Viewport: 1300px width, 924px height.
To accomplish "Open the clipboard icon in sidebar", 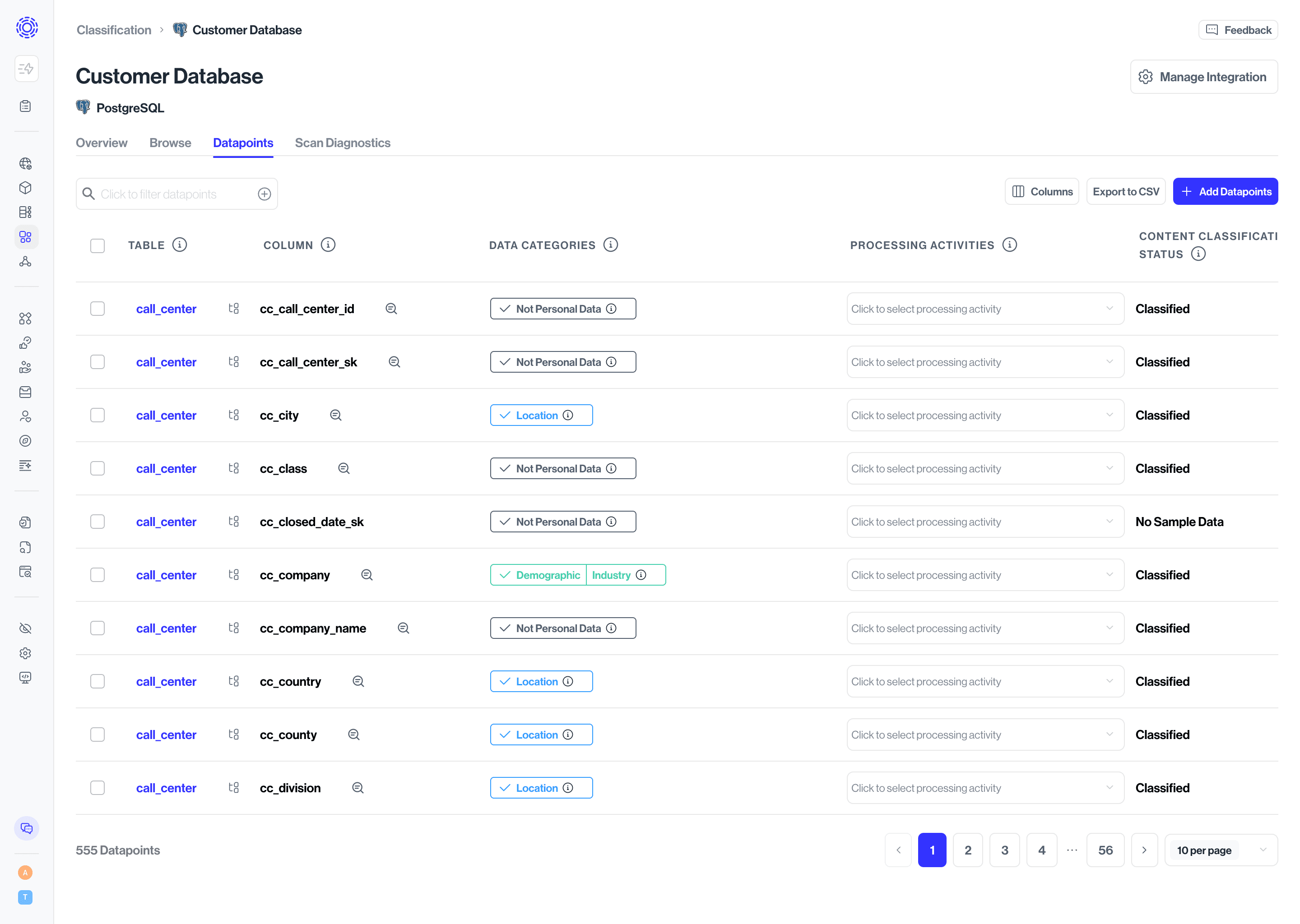I will point(26,106).
